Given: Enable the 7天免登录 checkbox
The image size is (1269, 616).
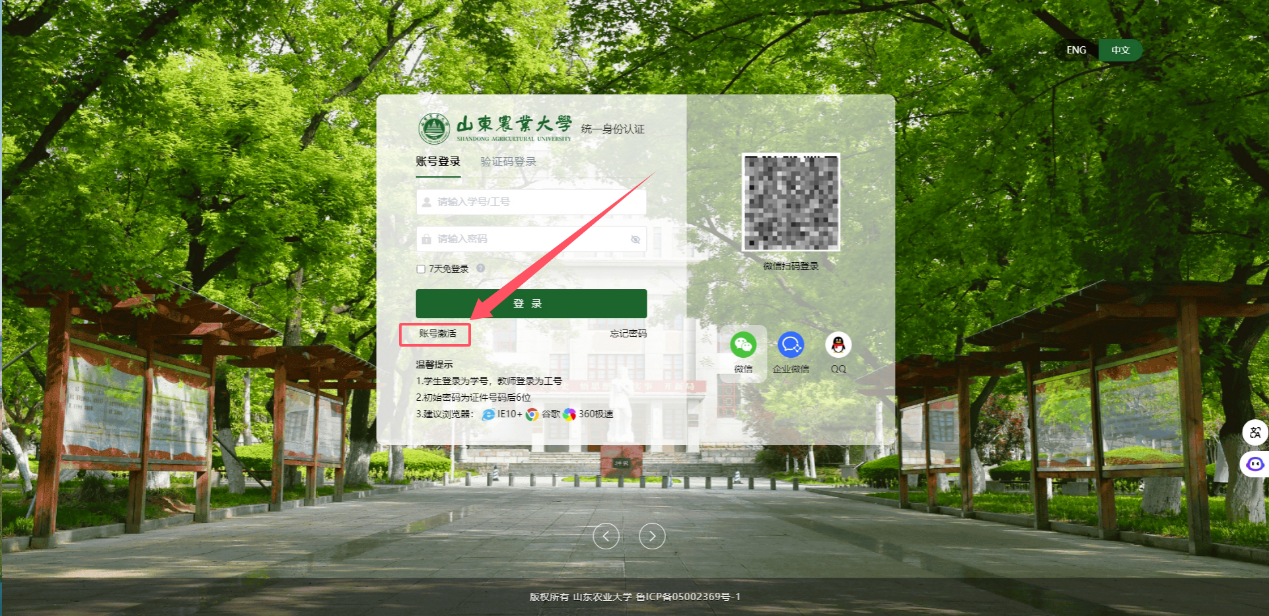Looking at the screenshot, I should (421, 269).
